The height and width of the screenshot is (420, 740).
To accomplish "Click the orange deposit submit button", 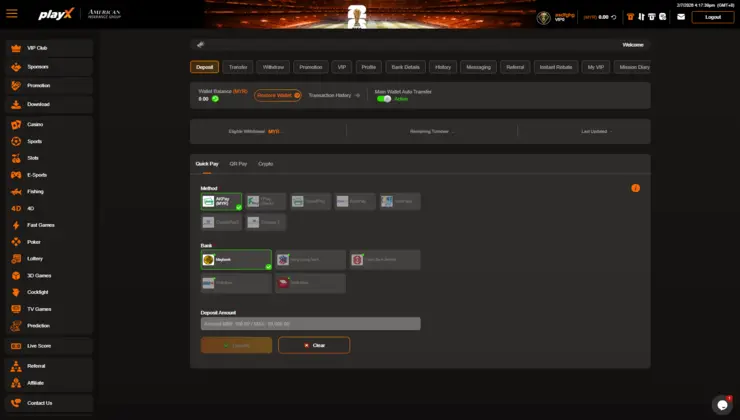I will (x=236, y=345).
